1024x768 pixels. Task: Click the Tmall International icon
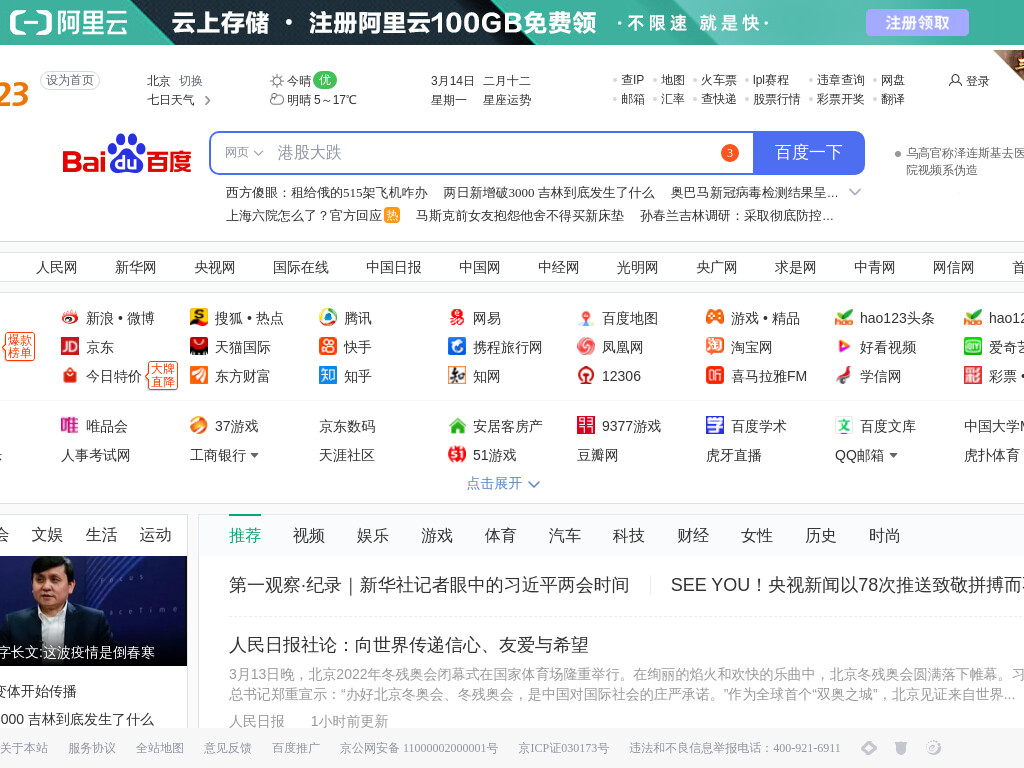[199, 346]
